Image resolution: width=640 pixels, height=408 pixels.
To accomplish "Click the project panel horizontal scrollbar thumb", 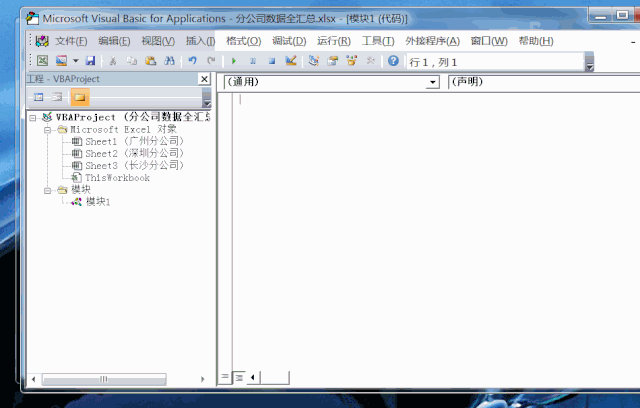I will (x=104, y=379).
